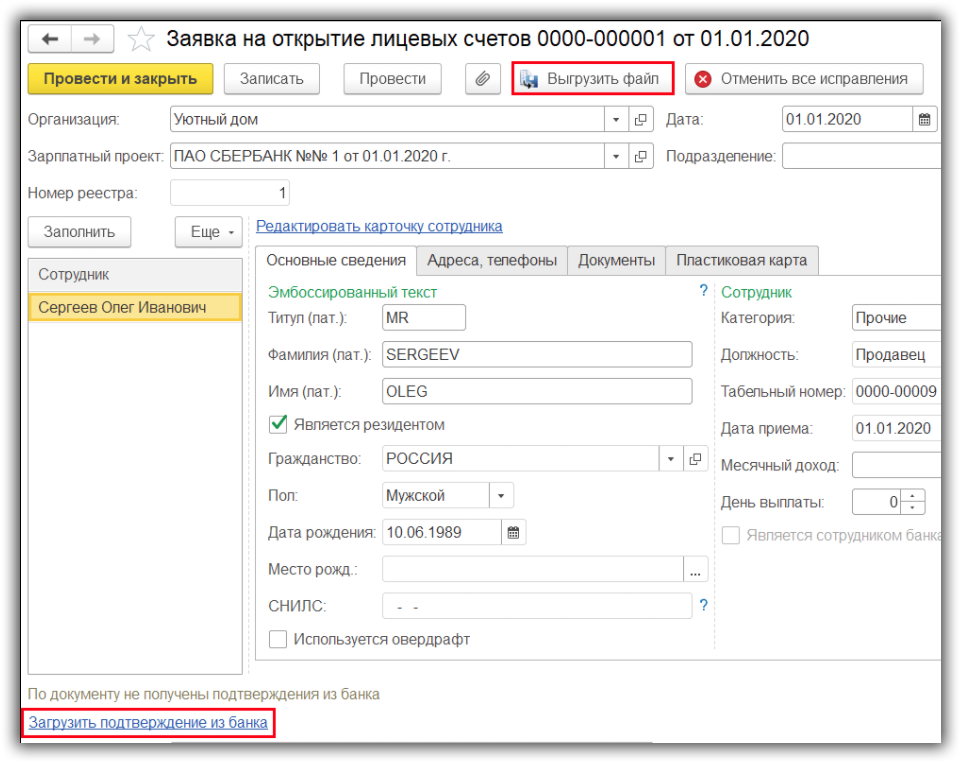
Task: Open the Еще menu
Action: pos(209,232)
